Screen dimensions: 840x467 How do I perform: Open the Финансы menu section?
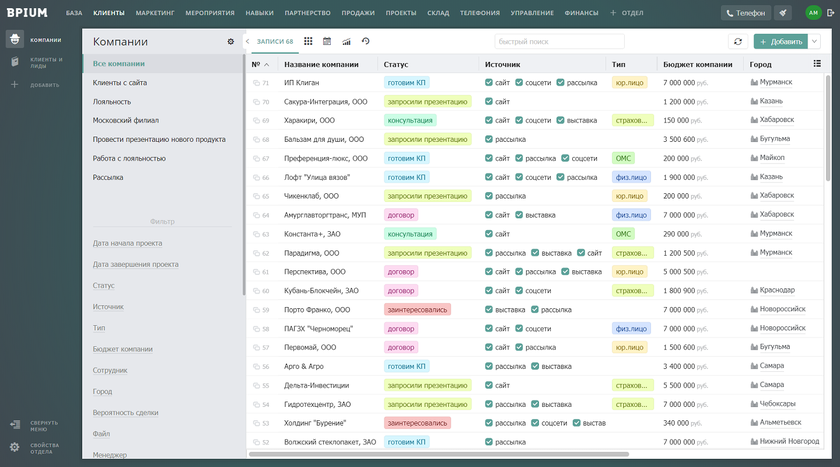pos(582,13)
